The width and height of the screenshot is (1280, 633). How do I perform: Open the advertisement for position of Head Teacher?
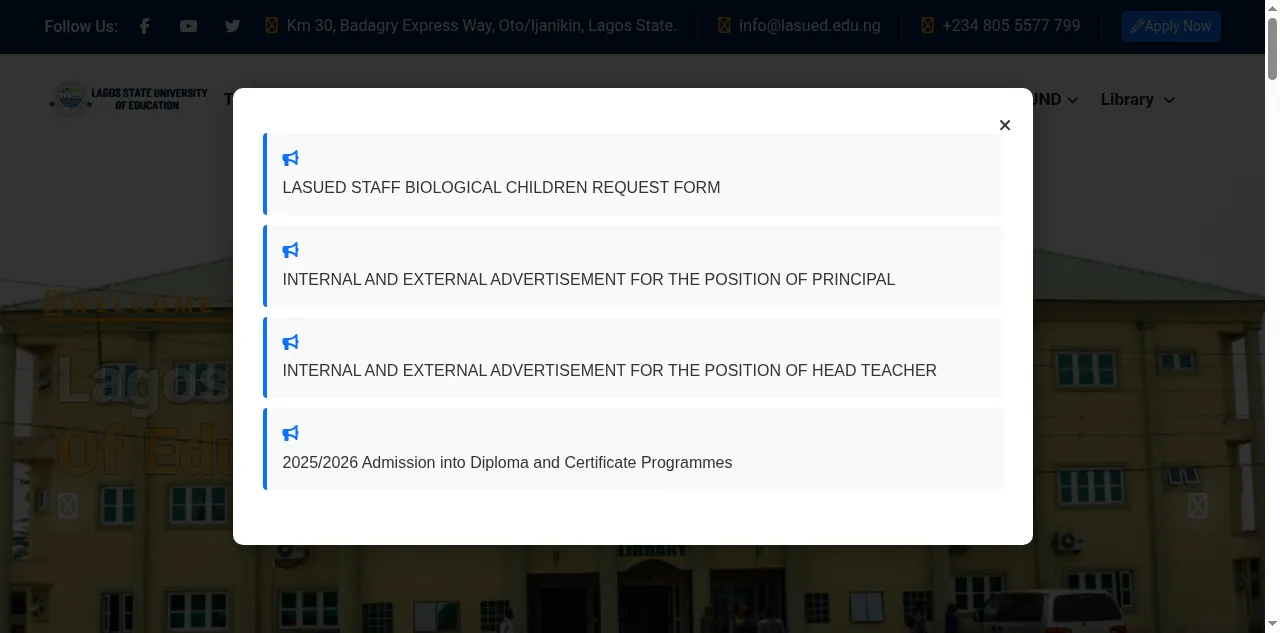610,370
